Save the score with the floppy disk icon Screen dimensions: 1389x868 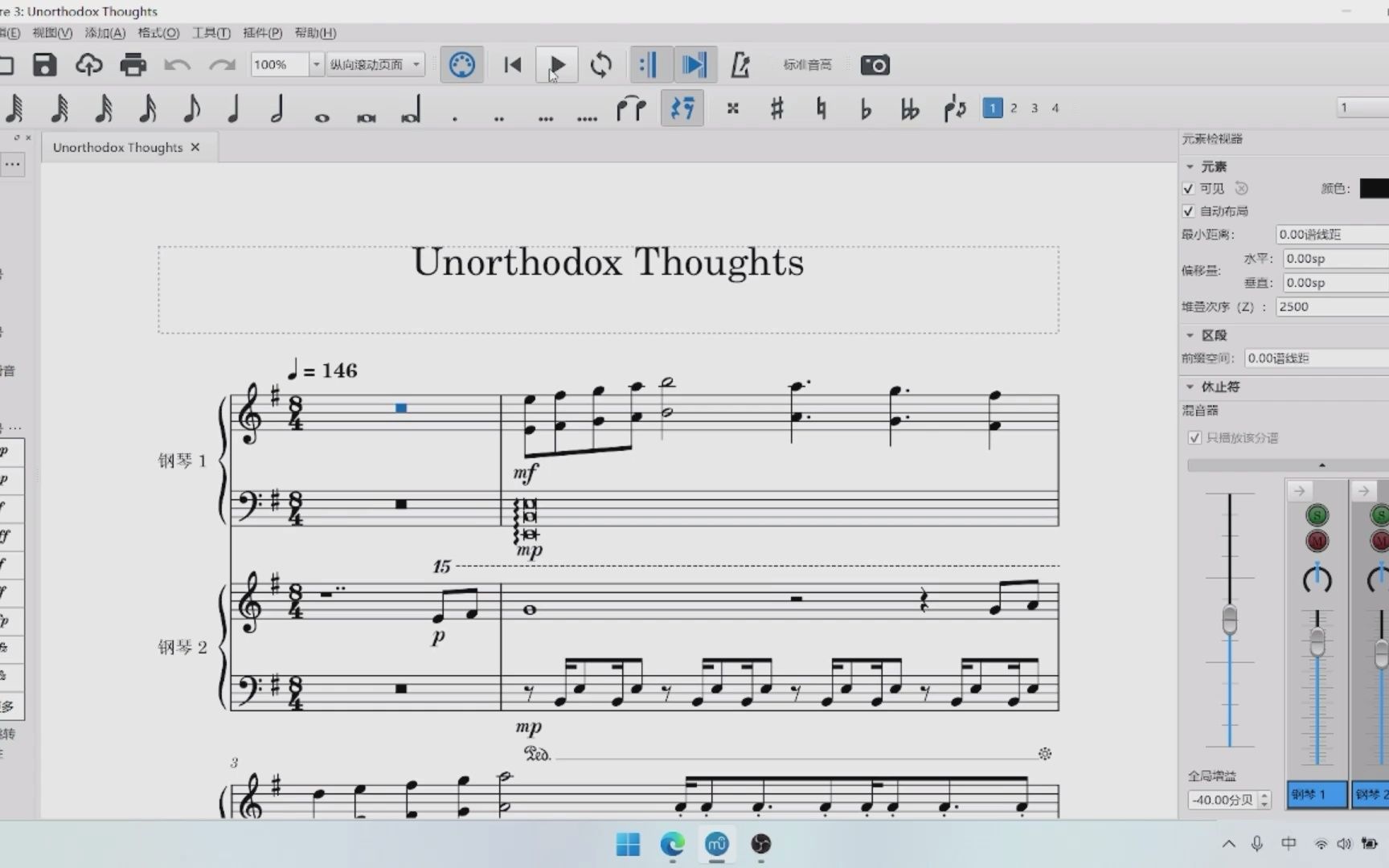44,64
